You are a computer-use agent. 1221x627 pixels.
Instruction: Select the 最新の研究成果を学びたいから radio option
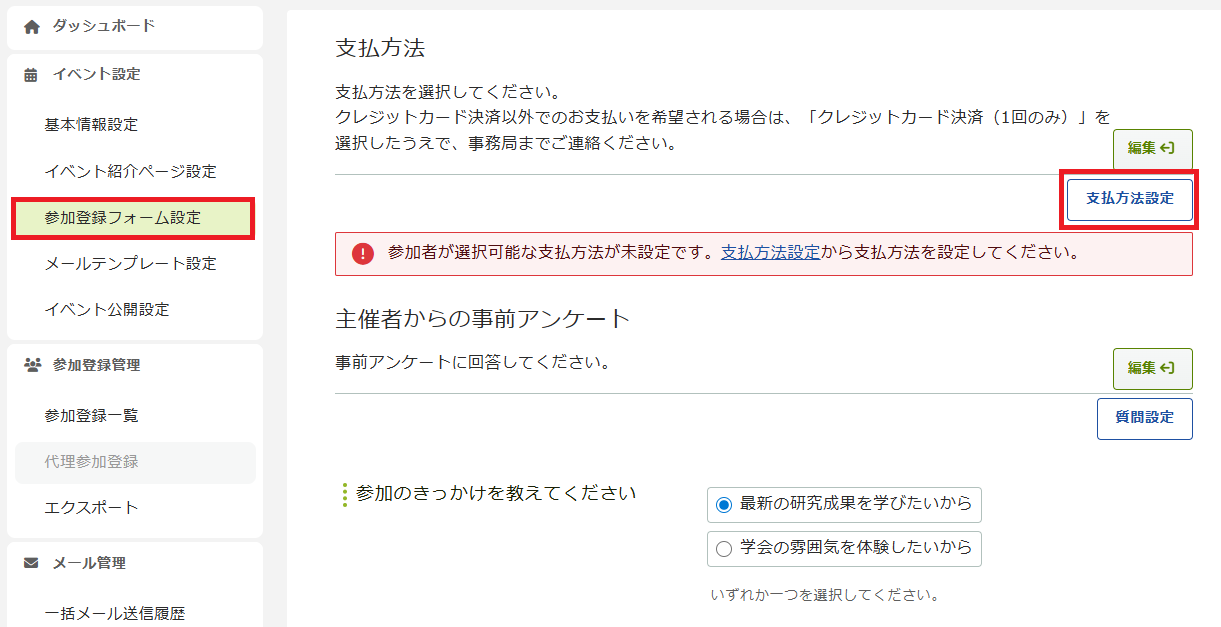[x=725, y=505]
